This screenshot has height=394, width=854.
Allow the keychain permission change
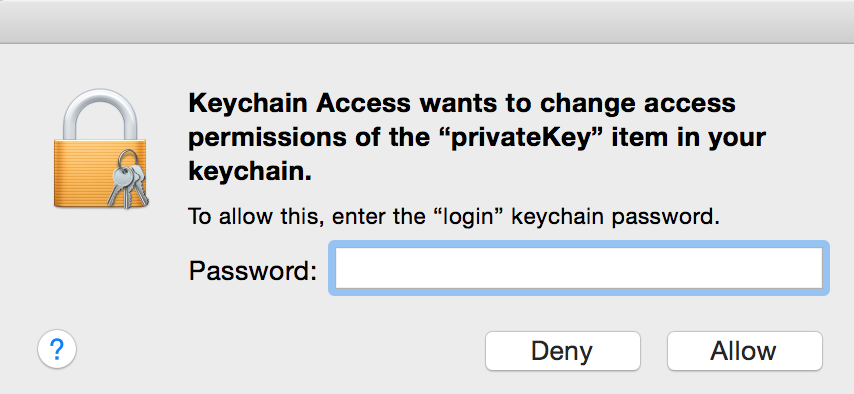click(745, 351)
